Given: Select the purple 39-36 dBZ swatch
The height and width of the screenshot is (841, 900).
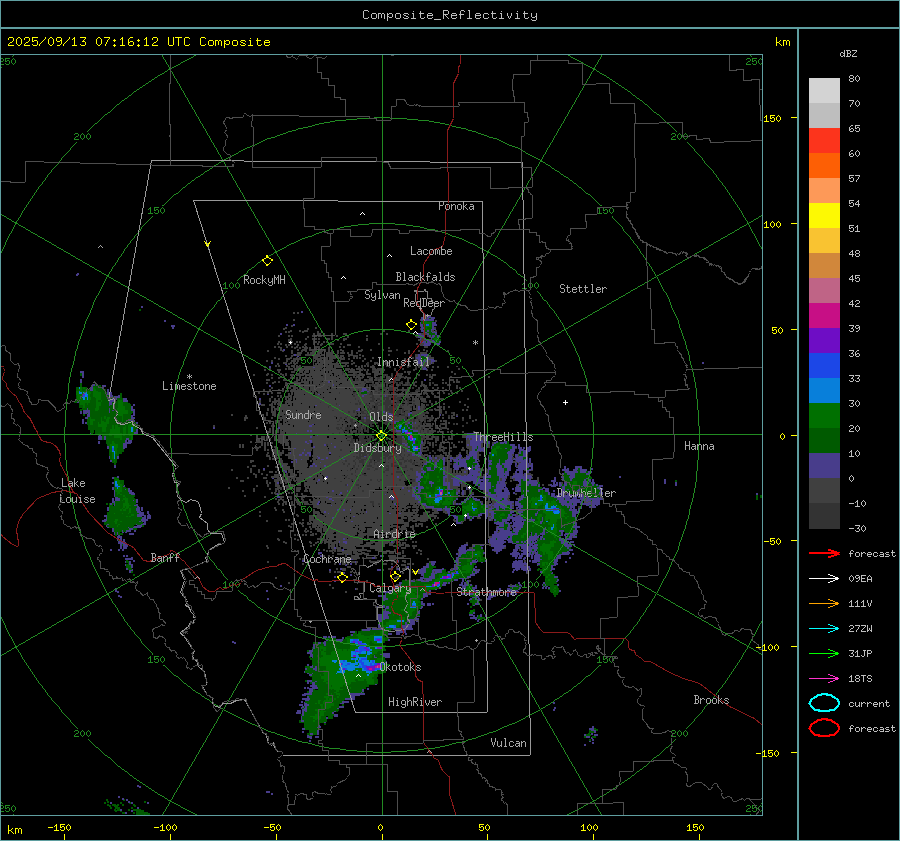Looking at the screenshot, I should (824, 341).
